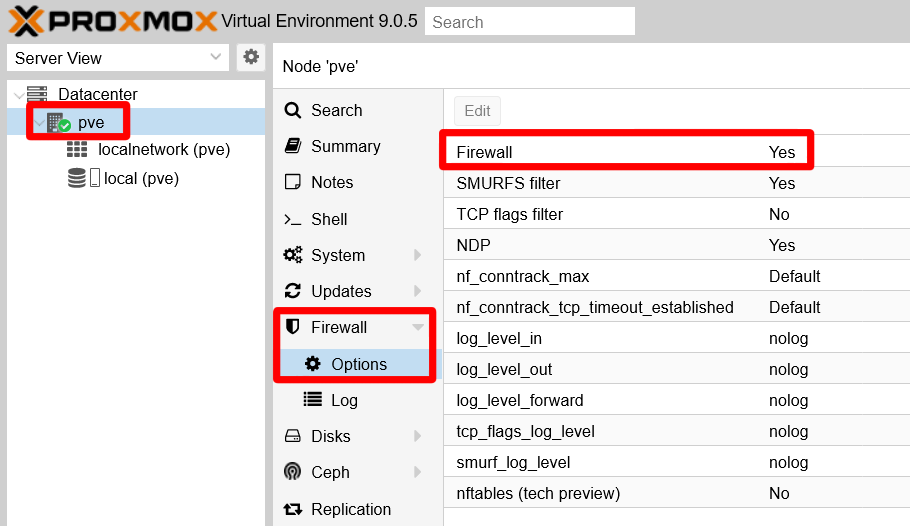Click the TCP flags filter value No
910x526 pixels.
(779, 214)
